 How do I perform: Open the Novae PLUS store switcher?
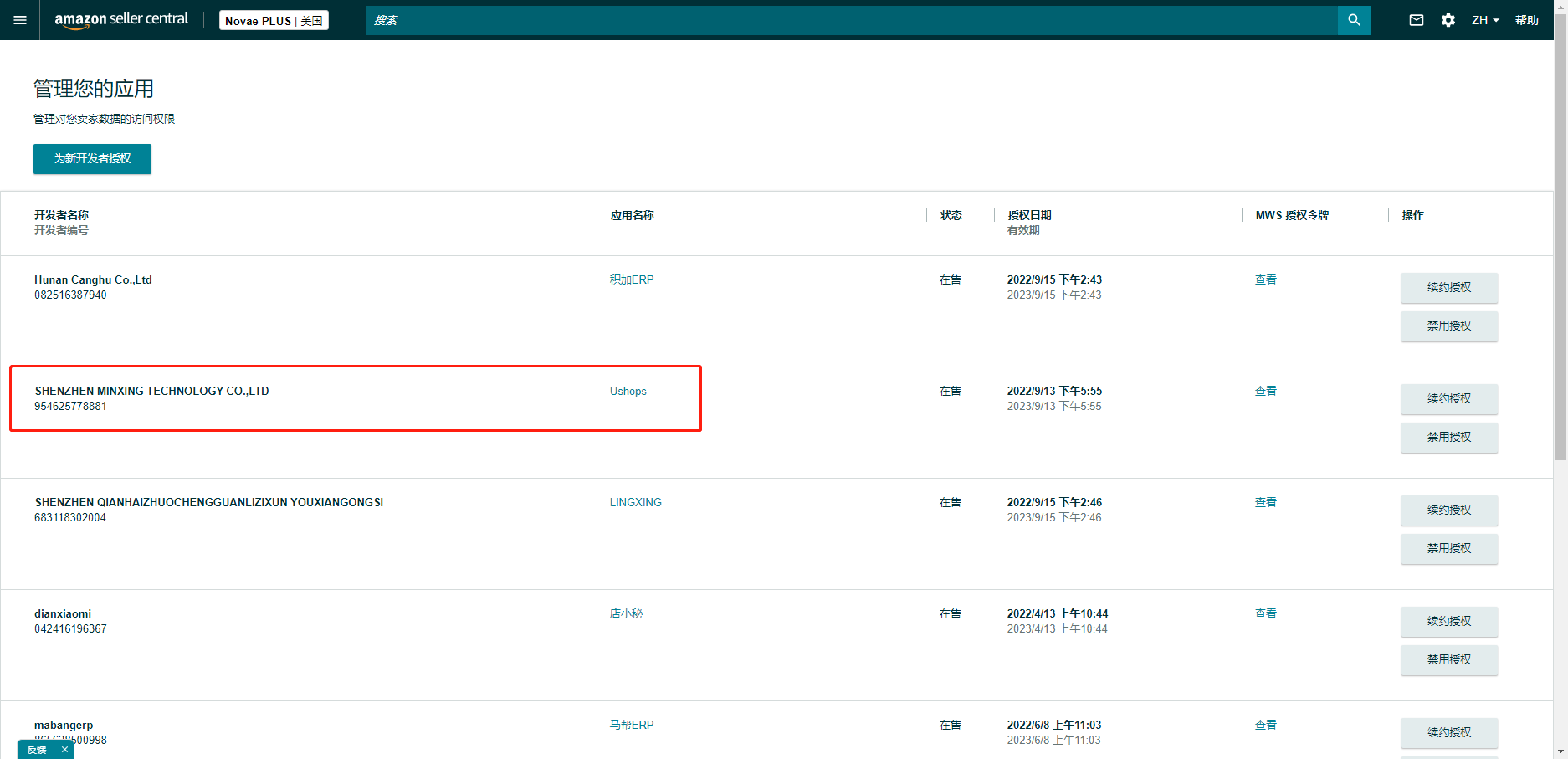pyautogui.click(x=274, y=21)
